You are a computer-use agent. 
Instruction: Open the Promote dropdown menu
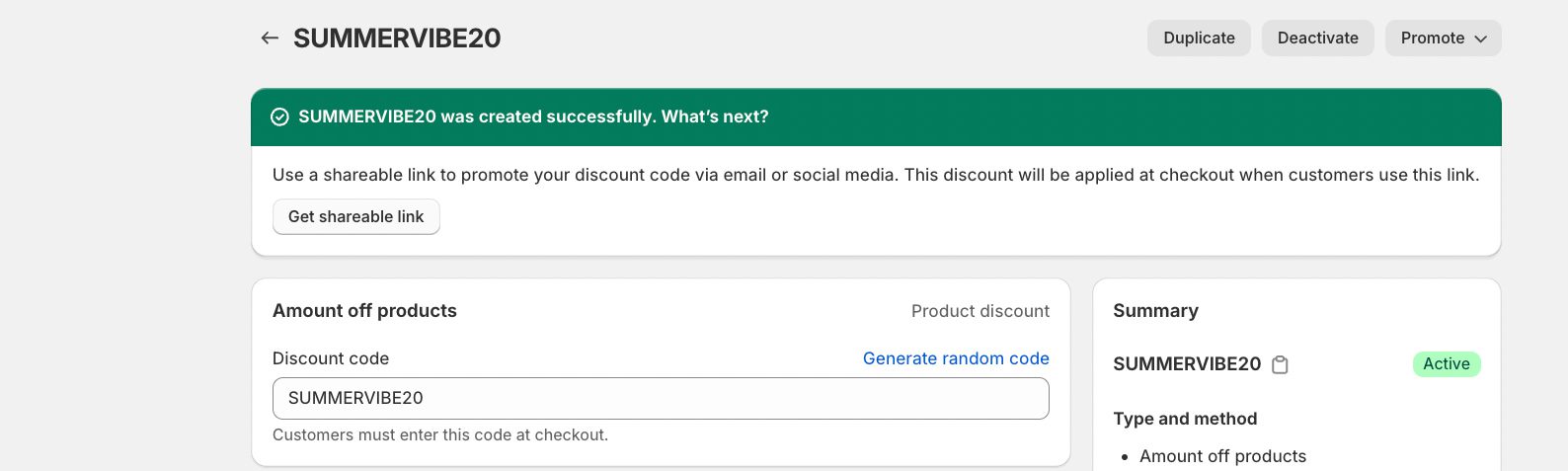(1443, 39)
